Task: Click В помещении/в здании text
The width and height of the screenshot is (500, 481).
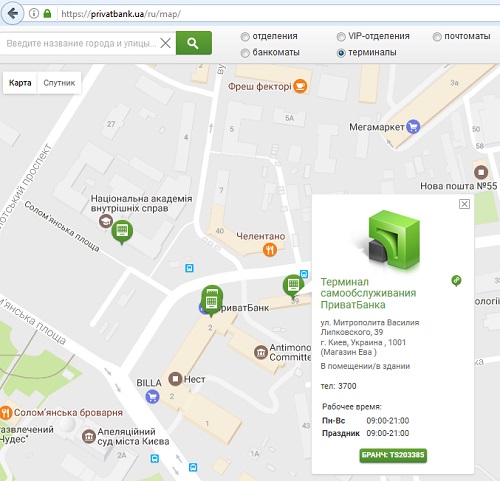Action: pyautogui.click(x=365, y=366)
